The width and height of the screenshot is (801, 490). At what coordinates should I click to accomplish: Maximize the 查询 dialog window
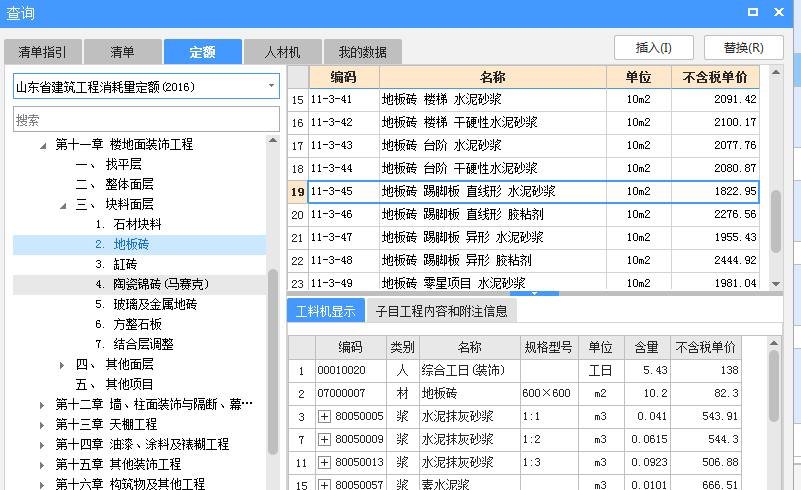coord(753,12)
